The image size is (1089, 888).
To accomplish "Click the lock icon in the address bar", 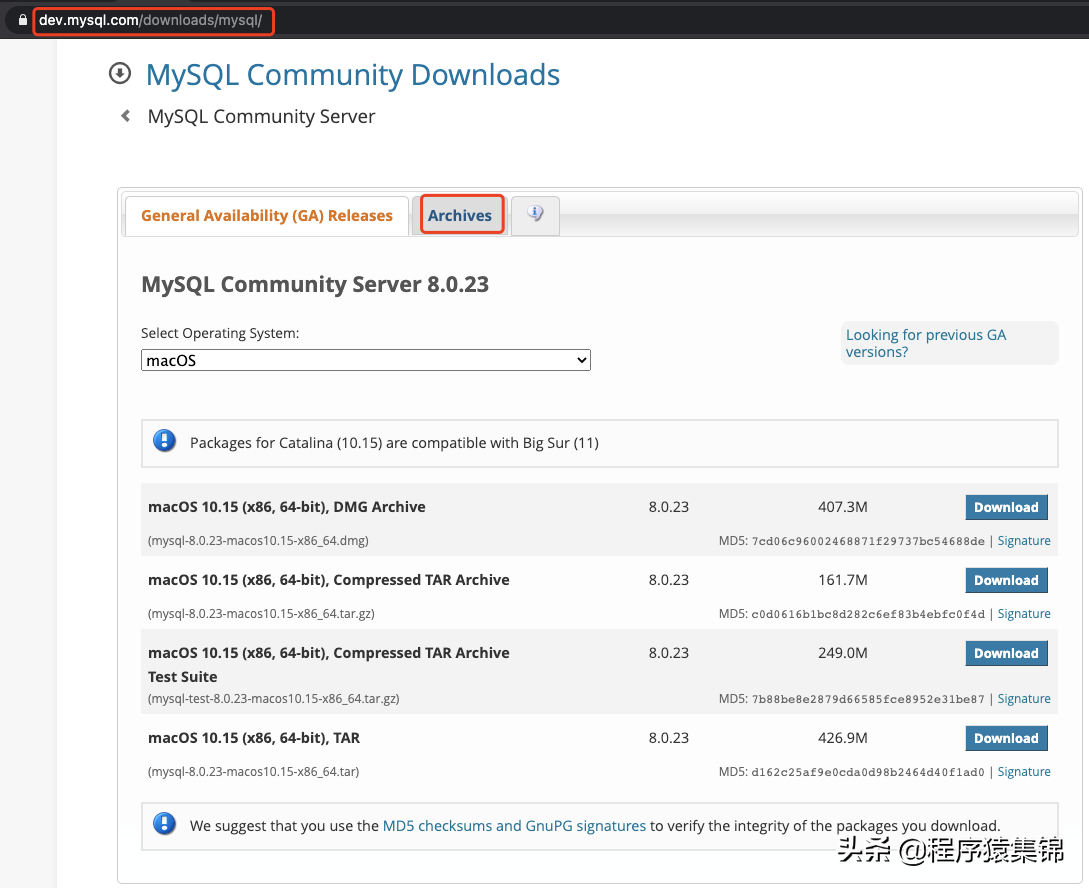I will coord(23,20).
